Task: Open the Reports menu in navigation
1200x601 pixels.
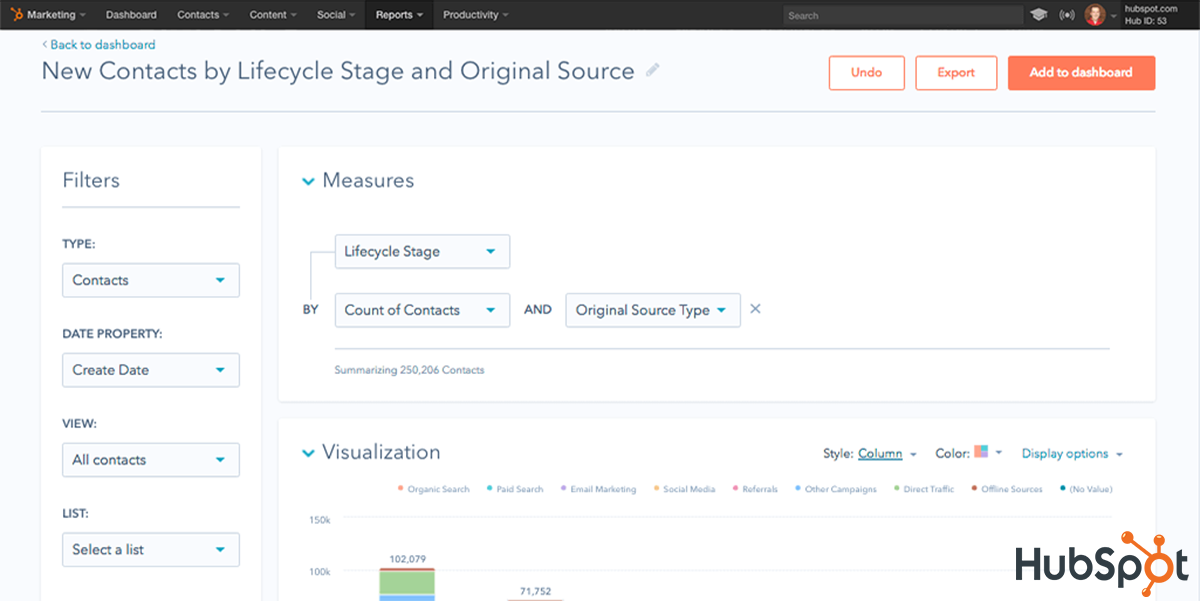Action: 398,14
